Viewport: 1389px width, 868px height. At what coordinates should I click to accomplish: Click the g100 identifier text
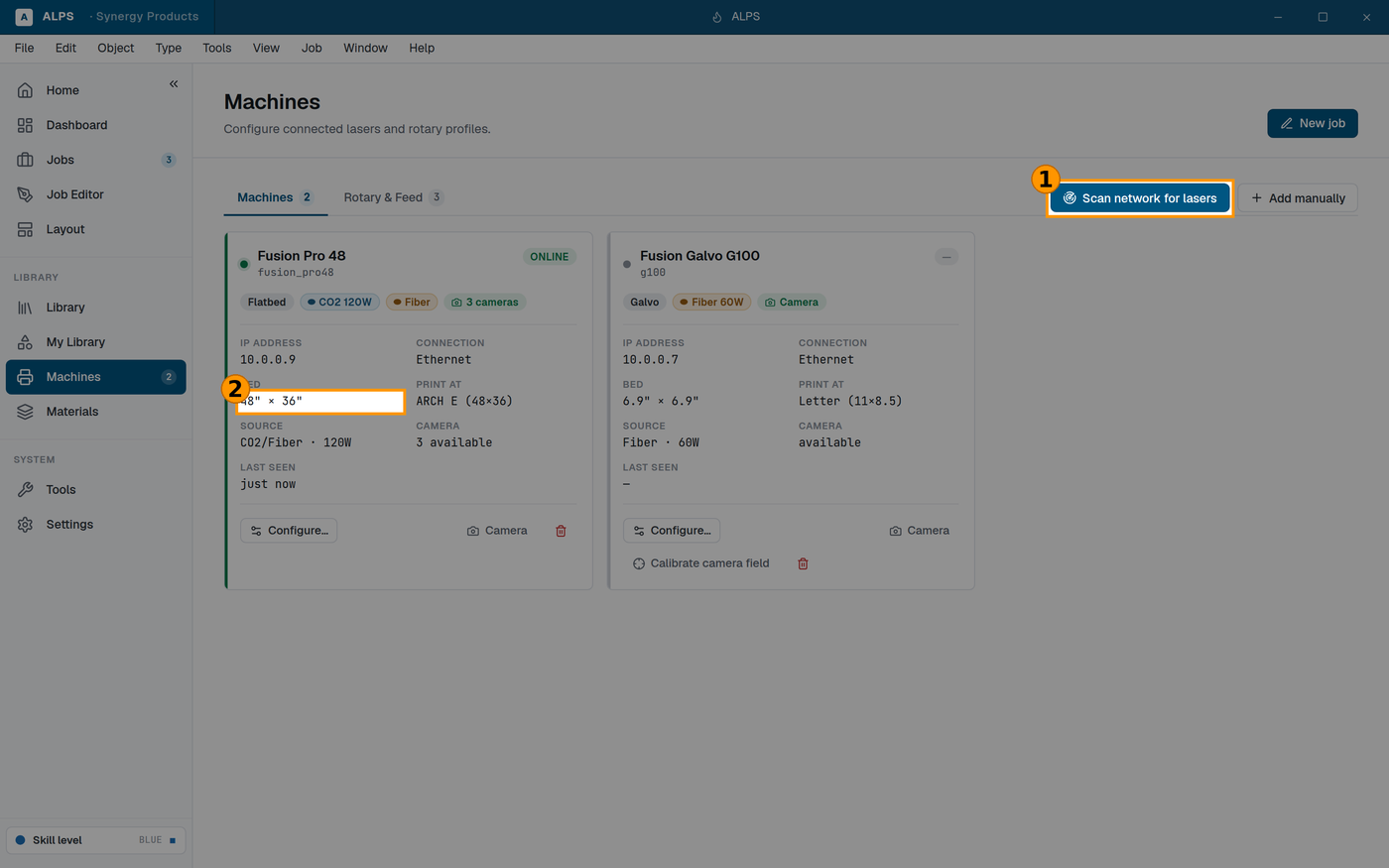(x=653, y=273)
